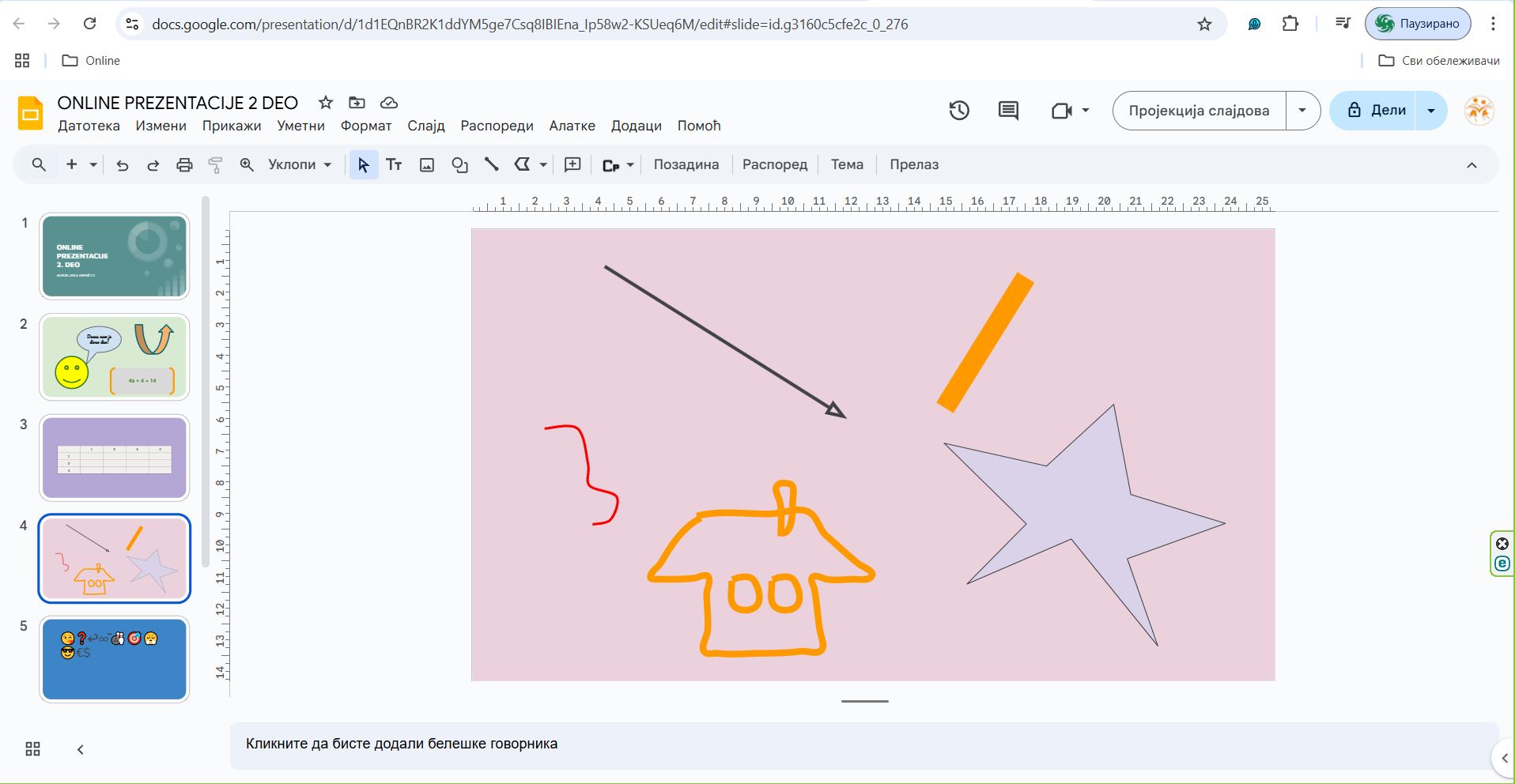Image resolution: width=1515 pixels, height=784 pixels.
Task: Toggle grid view at bottom left
Action: [32, 749]
